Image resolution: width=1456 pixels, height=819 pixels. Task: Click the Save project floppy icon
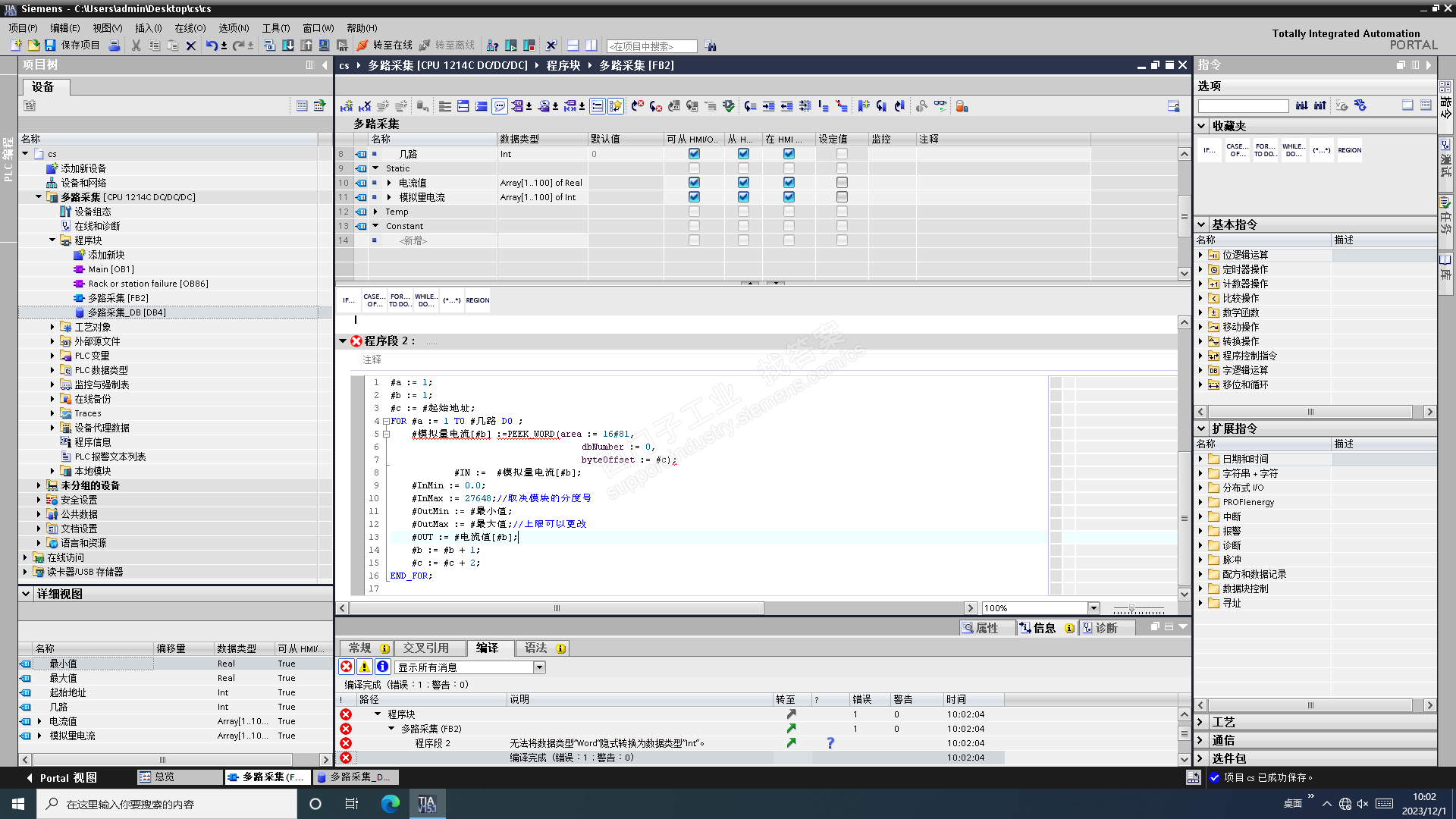[50, 45]
